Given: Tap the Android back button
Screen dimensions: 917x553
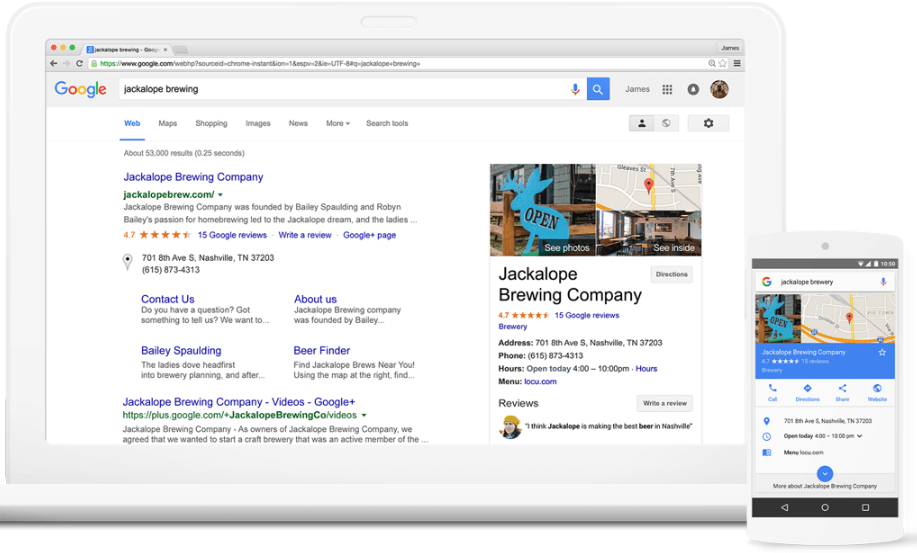Looking at the screenshot, I should 784,507.
